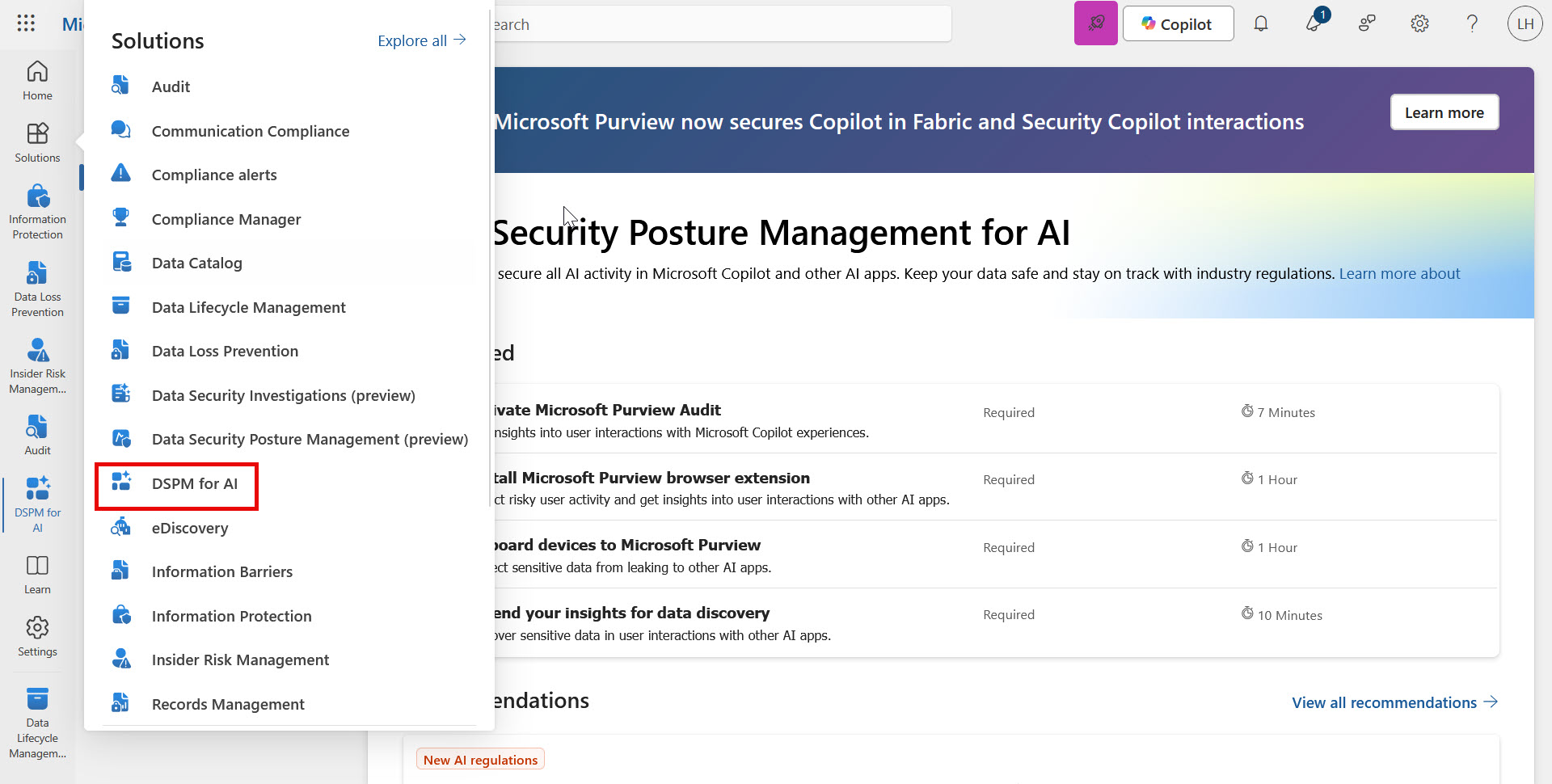This screenshot has width=1552, height=784.
Task: Click the Data Security Investigations icon
Action: pos(120,394)
